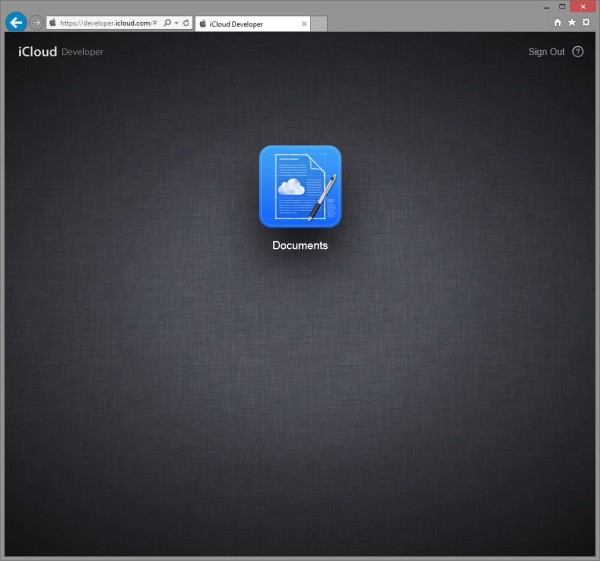This screenshot has width=600, height=561.
Task: Refresh the page with reload icon
Action: coord(186,23)
